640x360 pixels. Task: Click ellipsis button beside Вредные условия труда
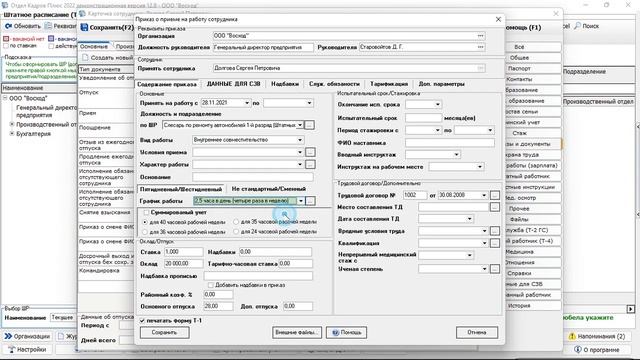pos(494,231)
